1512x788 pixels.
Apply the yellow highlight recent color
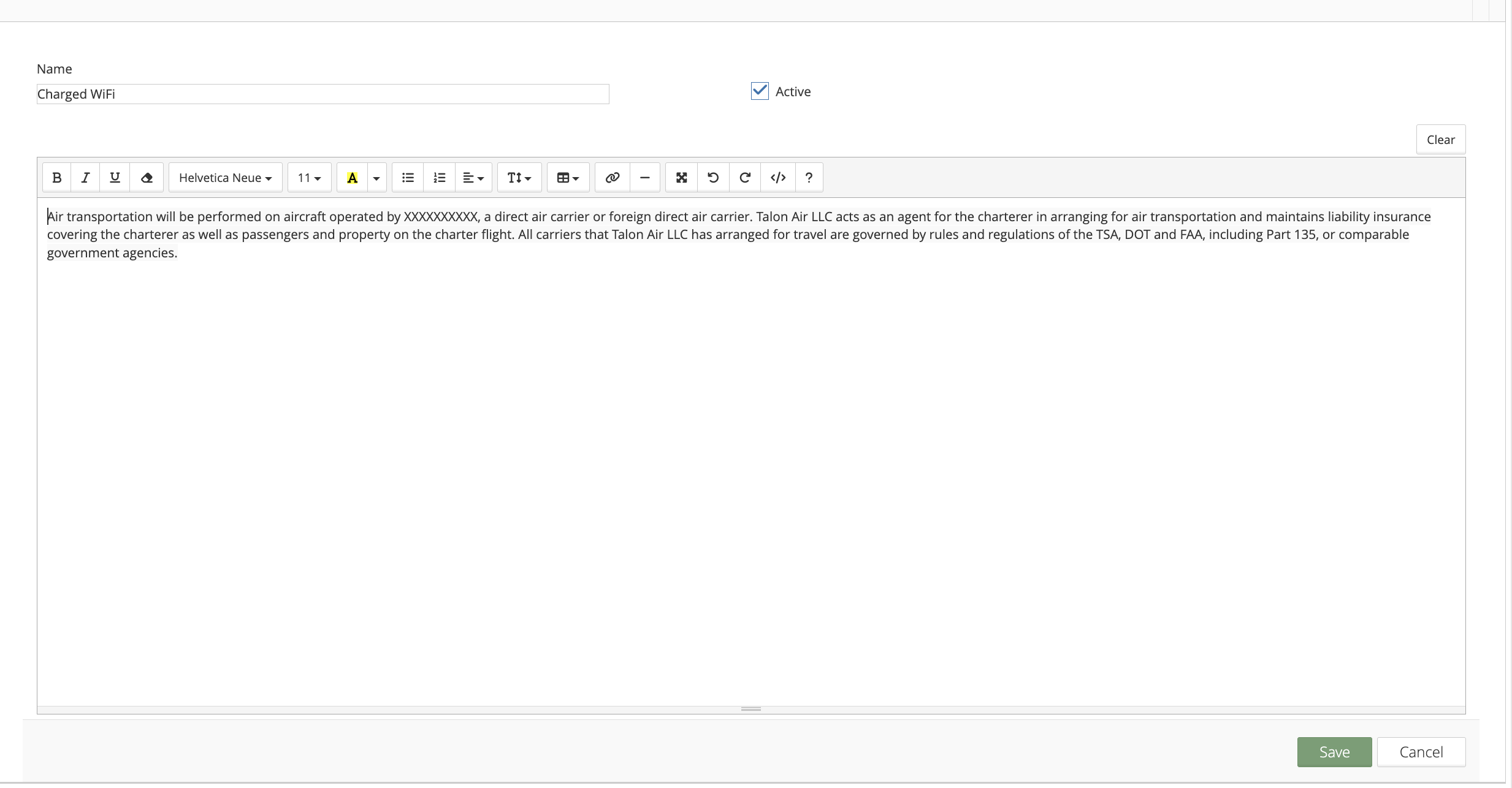[353, 178]
